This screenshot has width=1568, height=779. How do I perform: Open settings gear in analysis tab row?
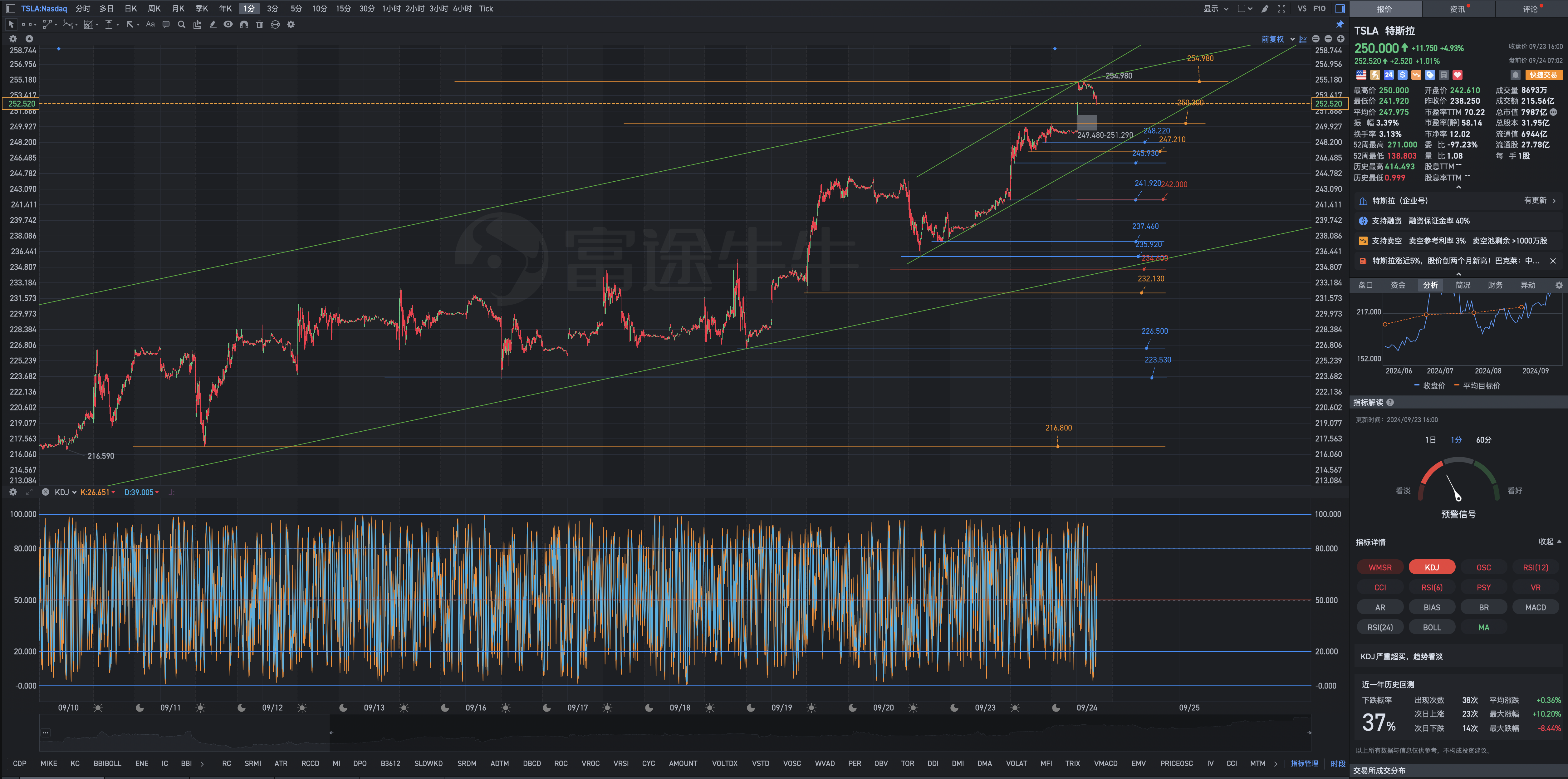(1559, 285)
